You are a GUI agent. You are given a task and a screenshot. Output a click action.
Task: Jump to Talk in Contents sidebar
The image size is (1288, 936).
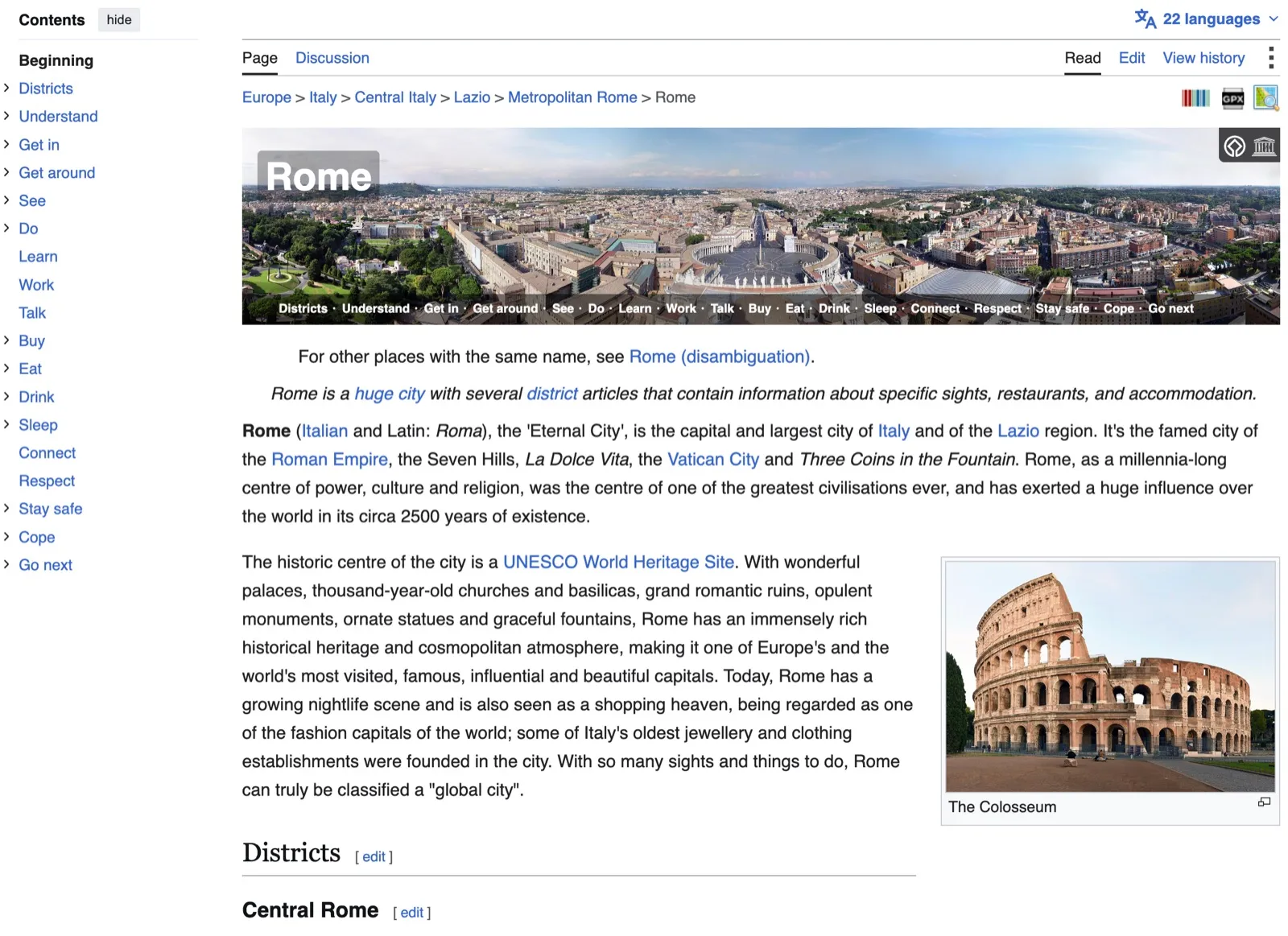tap(32, 313)
